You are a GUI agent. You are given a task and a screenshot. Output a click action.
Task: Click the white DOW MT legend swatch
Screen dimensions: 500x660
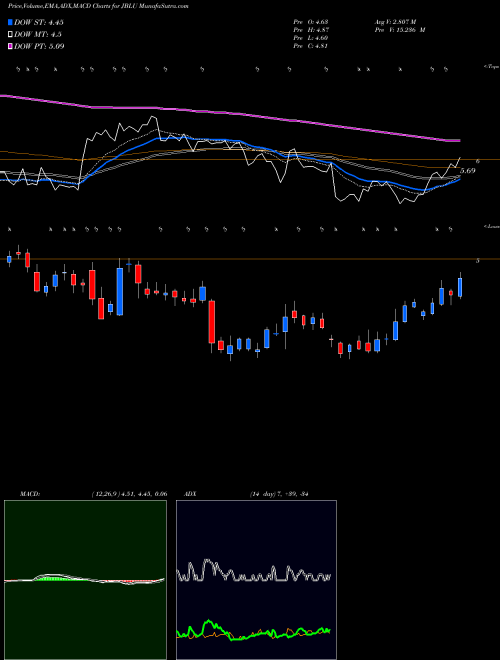[10, 35]
